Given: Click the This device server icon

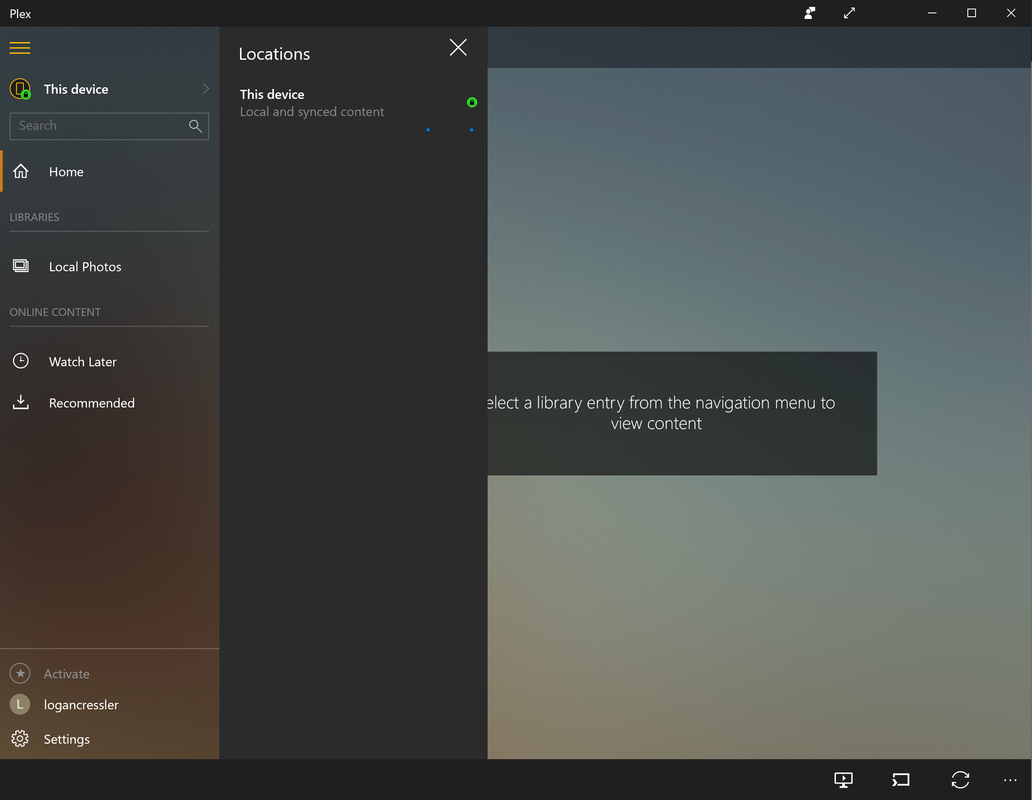Looking at the screenshot, I should 20,89.
